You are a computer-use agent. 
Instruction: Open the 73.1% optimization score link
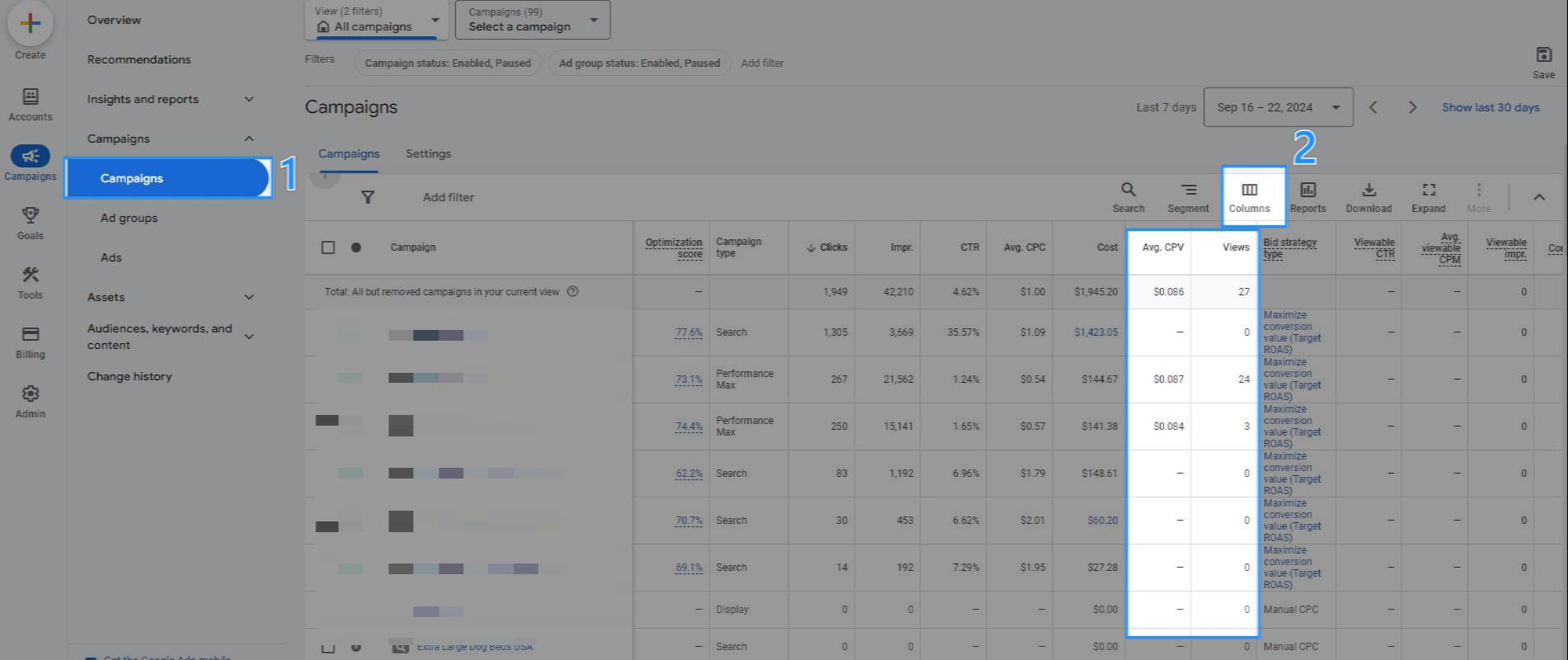coord(688,379)
